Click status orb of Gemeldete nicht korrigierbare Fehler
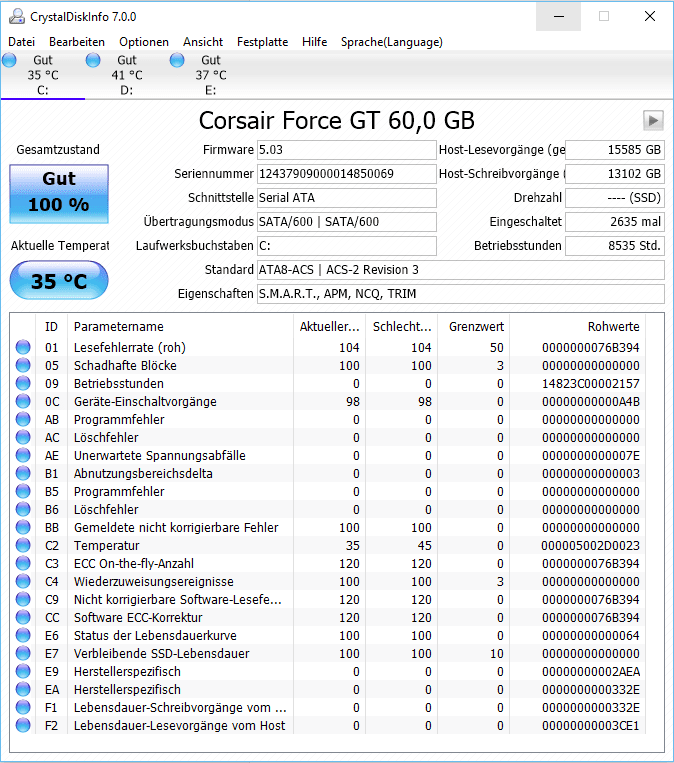This screenshot has height=763, width=674. [23, 527]
